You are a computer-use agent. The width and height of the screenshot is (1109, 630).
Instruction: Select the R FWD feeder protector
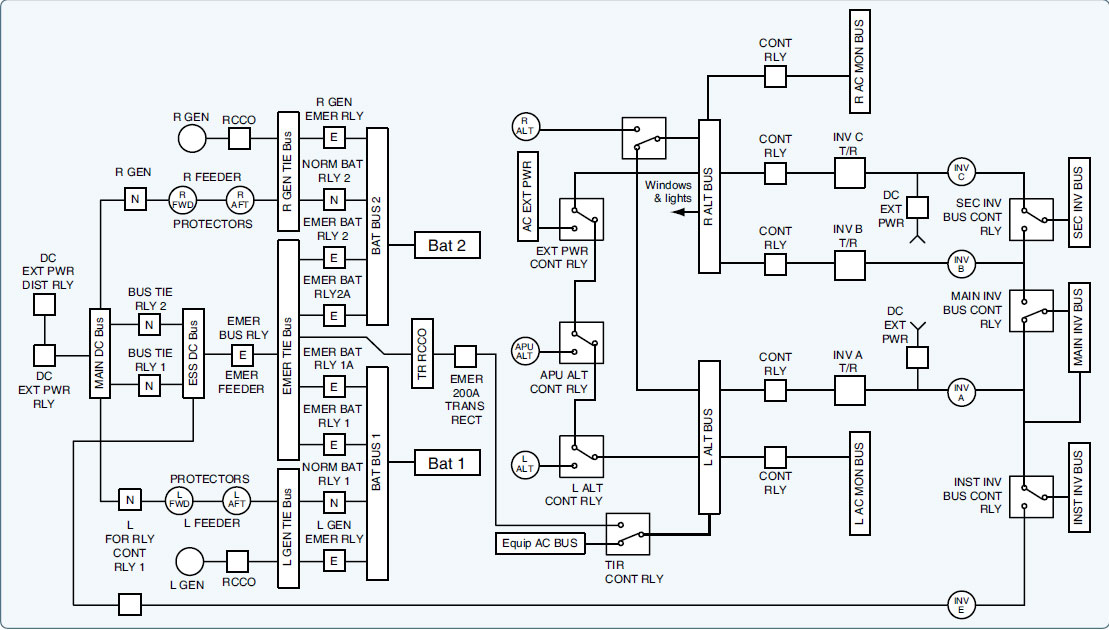(x=183, y=200)
